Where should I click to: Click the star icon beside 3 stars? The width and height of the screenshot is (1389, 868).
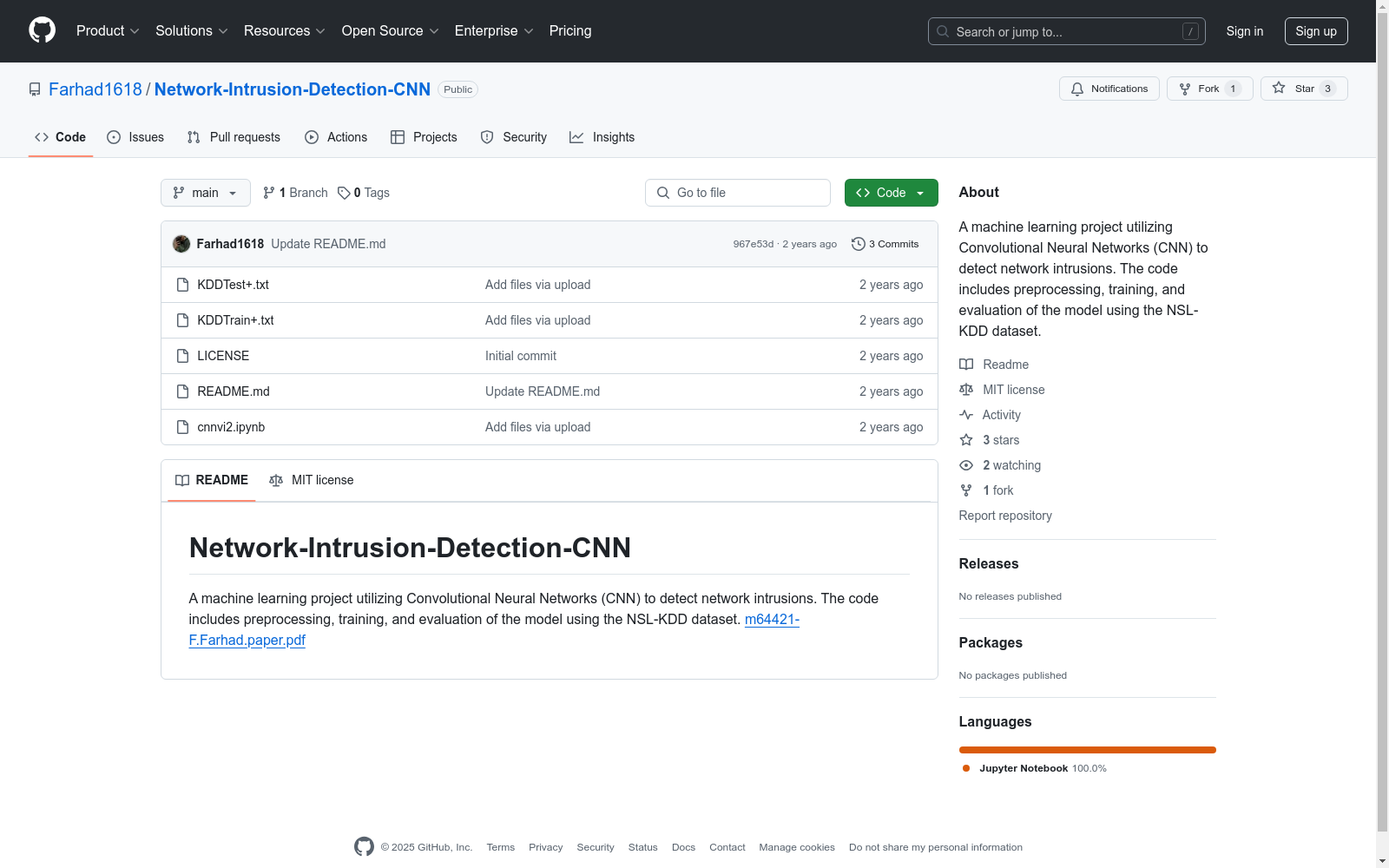click(x=966, y=440)
